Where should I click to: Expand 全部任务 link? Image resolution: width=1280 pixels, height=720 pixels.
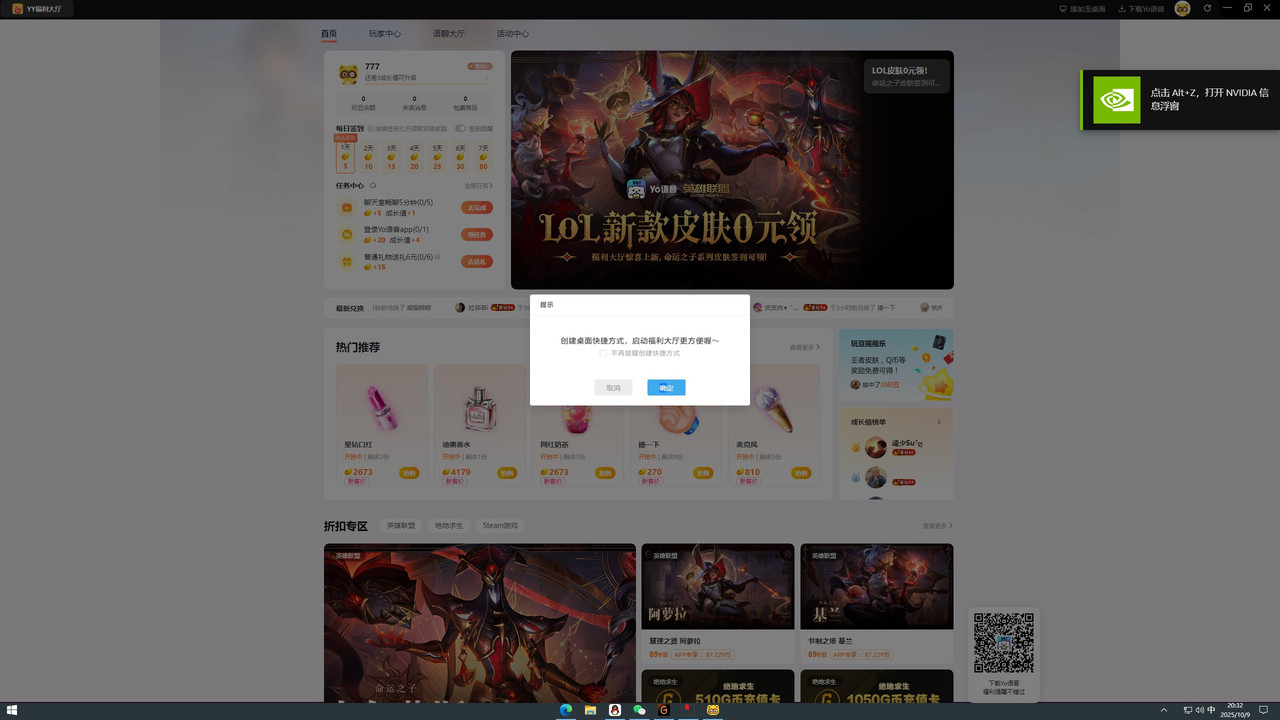[478, 186]
